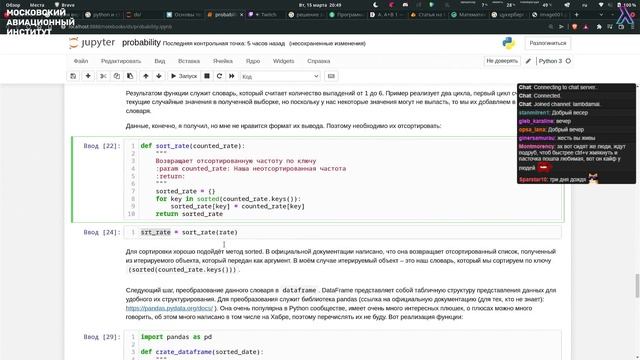The width and height of the screenshot is (640, 360).
Task: Insert a new cell with plus icon
Action: click(88, 76)
